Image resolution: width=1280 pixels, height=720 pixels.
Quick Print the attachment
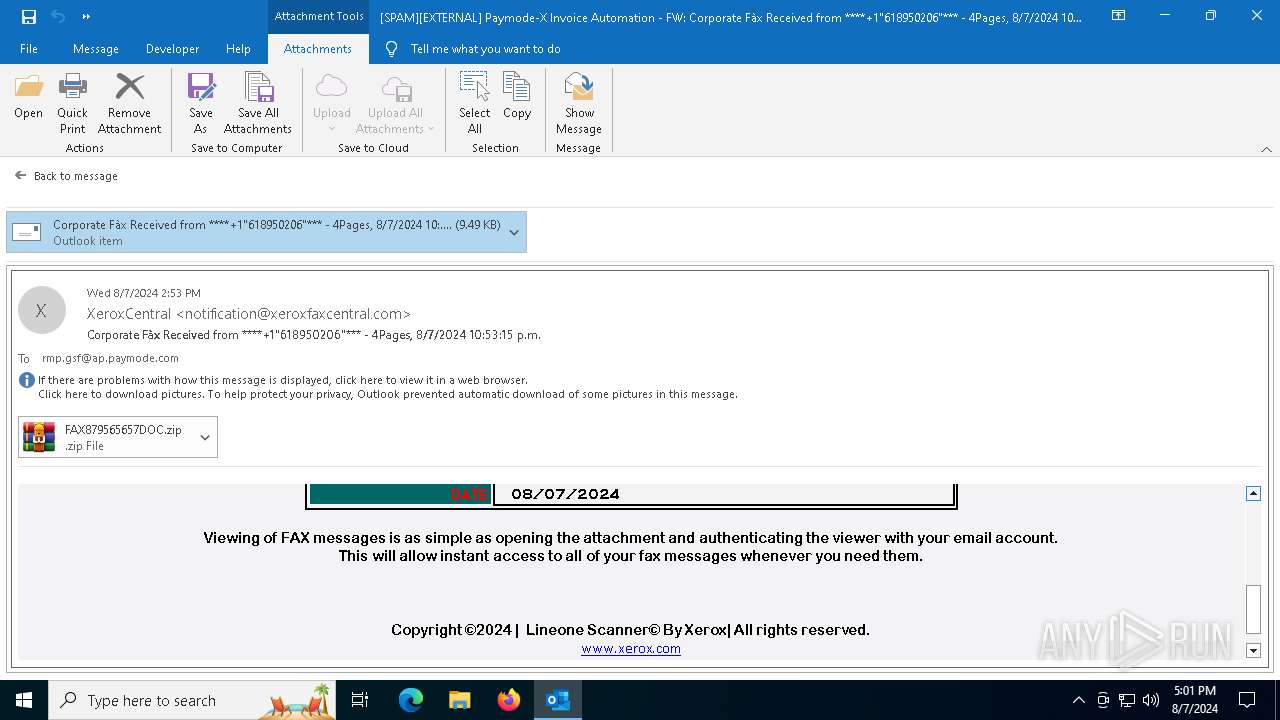click(x=72, y=103)
